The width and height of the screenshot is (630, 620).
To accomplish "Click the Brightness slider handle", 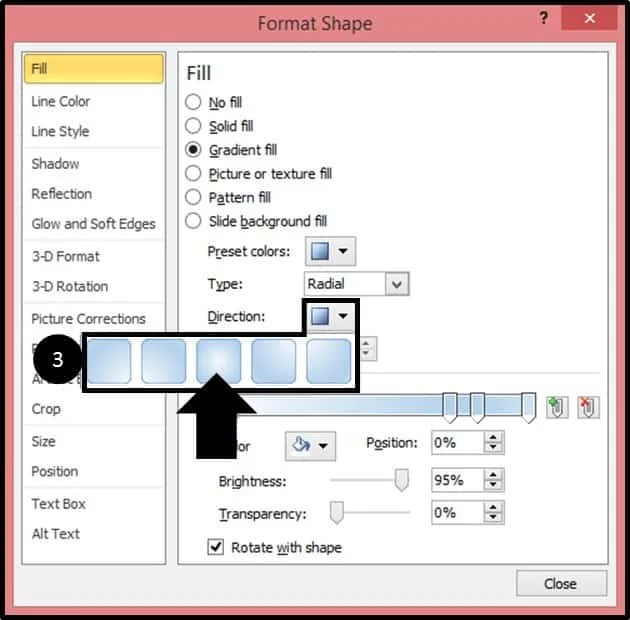I will (x=401, y=480).
